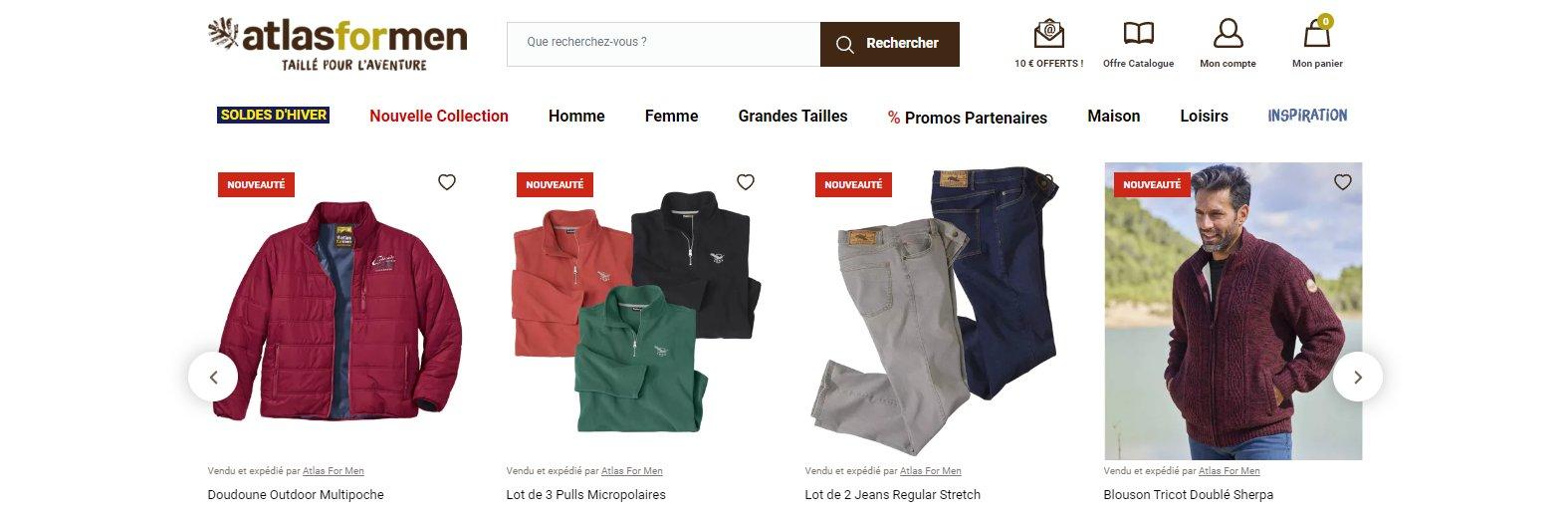Toggle wishlist heart on Blouson Tricot Sherpa
This screenshot has height=520, width=1568.
1343,182
